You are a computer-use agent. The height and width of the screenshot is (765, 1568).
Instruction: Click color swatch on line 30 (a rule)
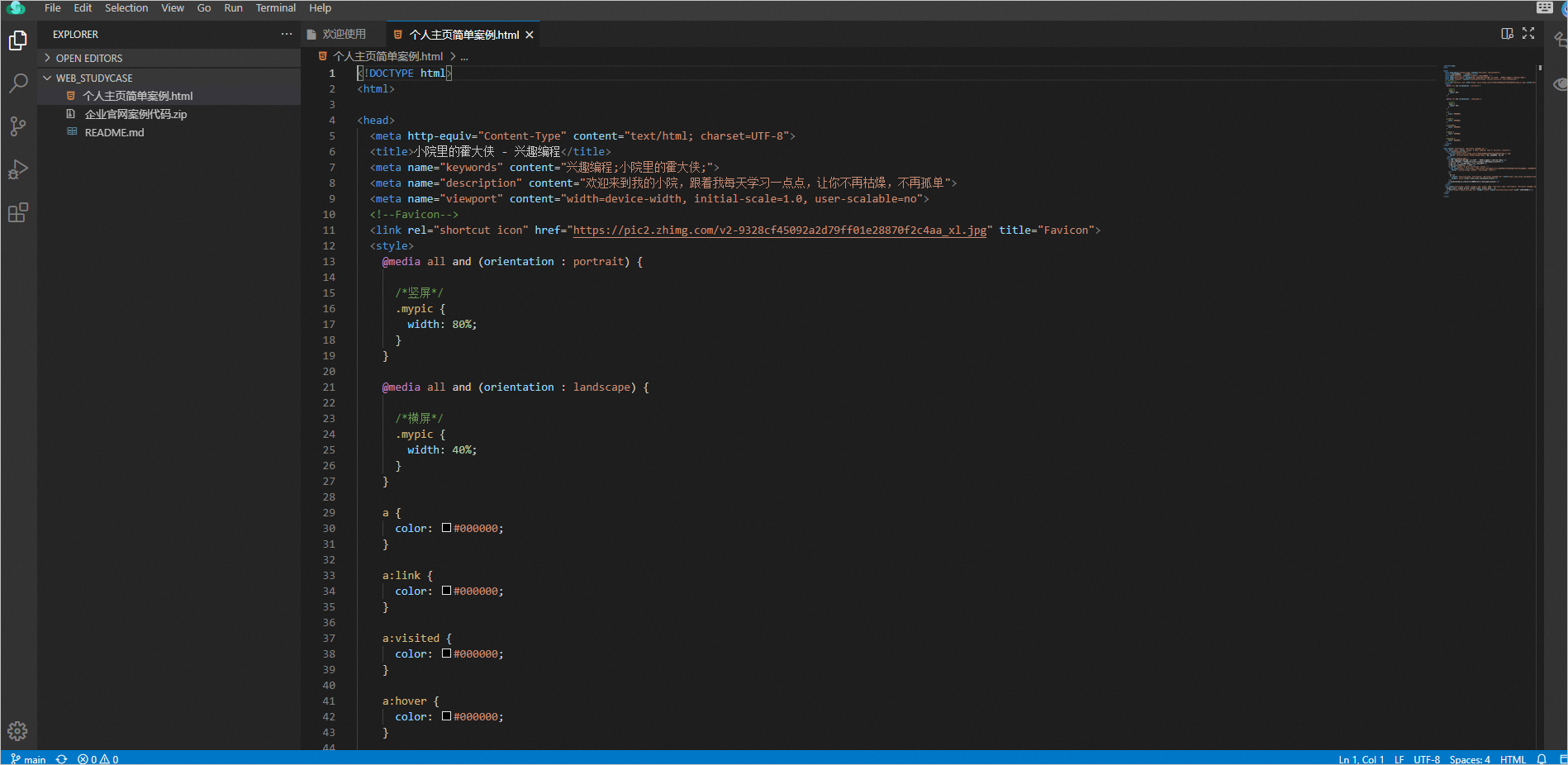click(446, 528)
